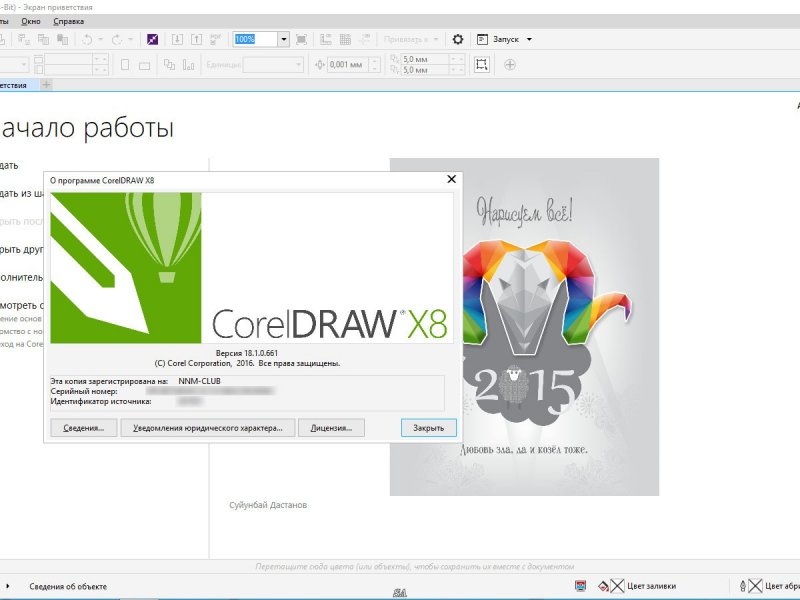Click the author name Суйунбай Дастанов

pos(268,505)
